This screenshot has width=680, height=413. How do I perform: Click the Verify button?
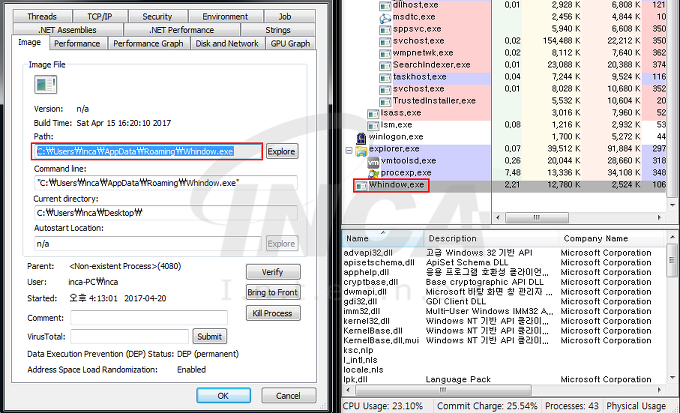tap(273, 272)
